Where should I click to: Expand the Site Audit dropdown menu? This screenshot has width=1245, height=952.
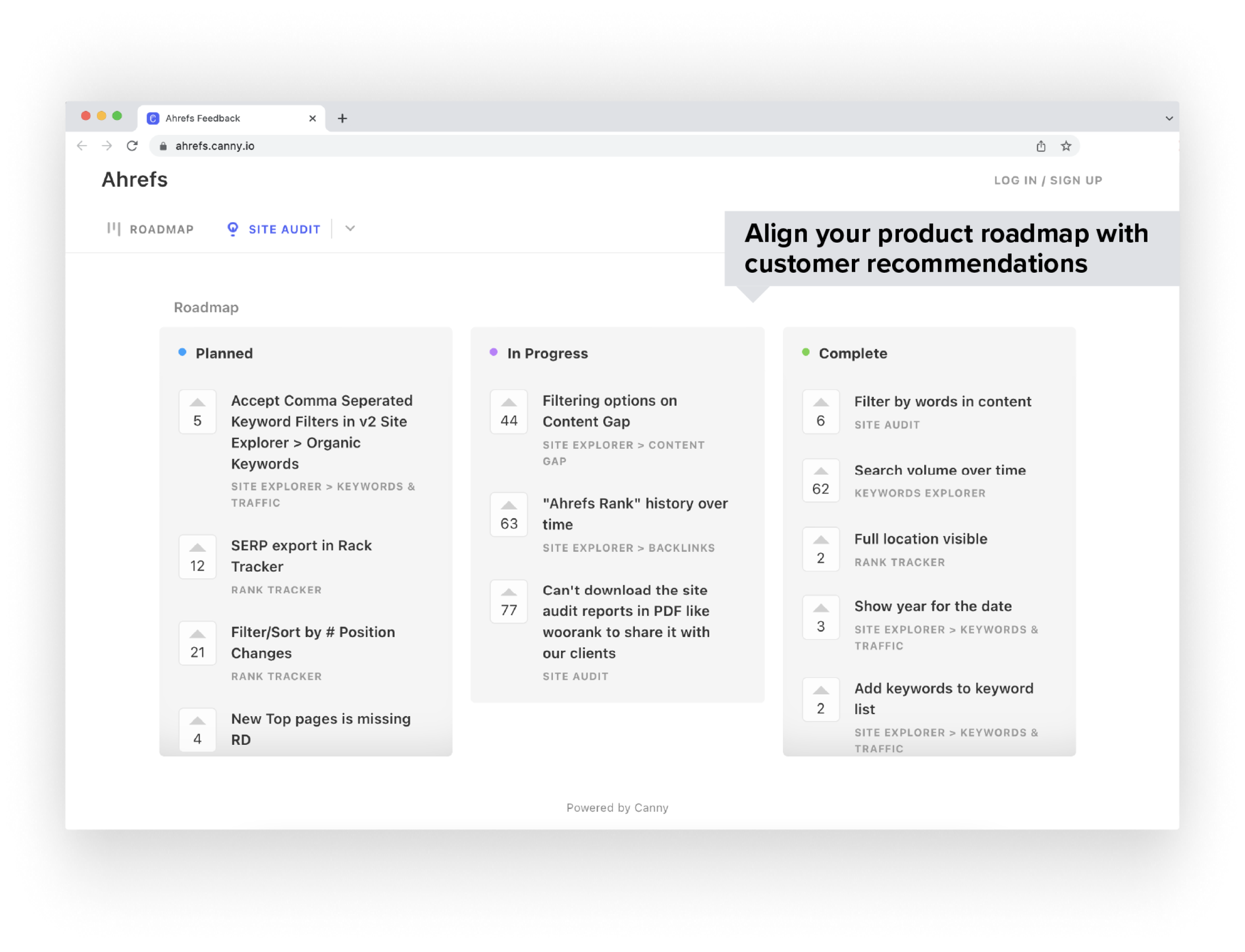tap(350, 229)
